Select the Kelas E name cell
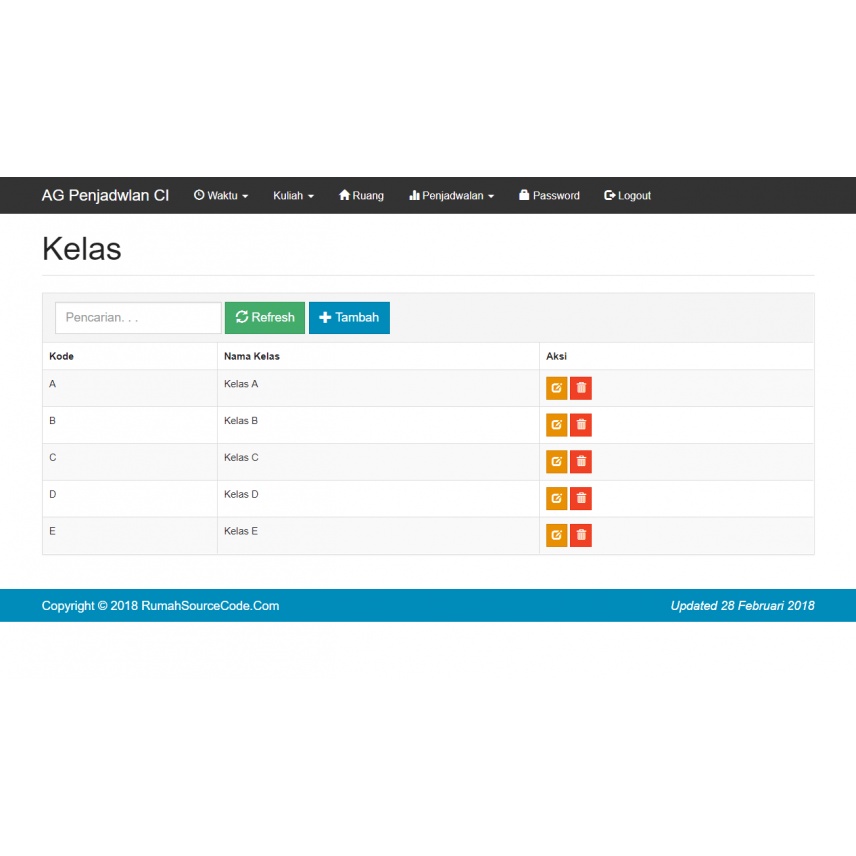The width and height of the screenshot is (856, 856). click(378, 536)
